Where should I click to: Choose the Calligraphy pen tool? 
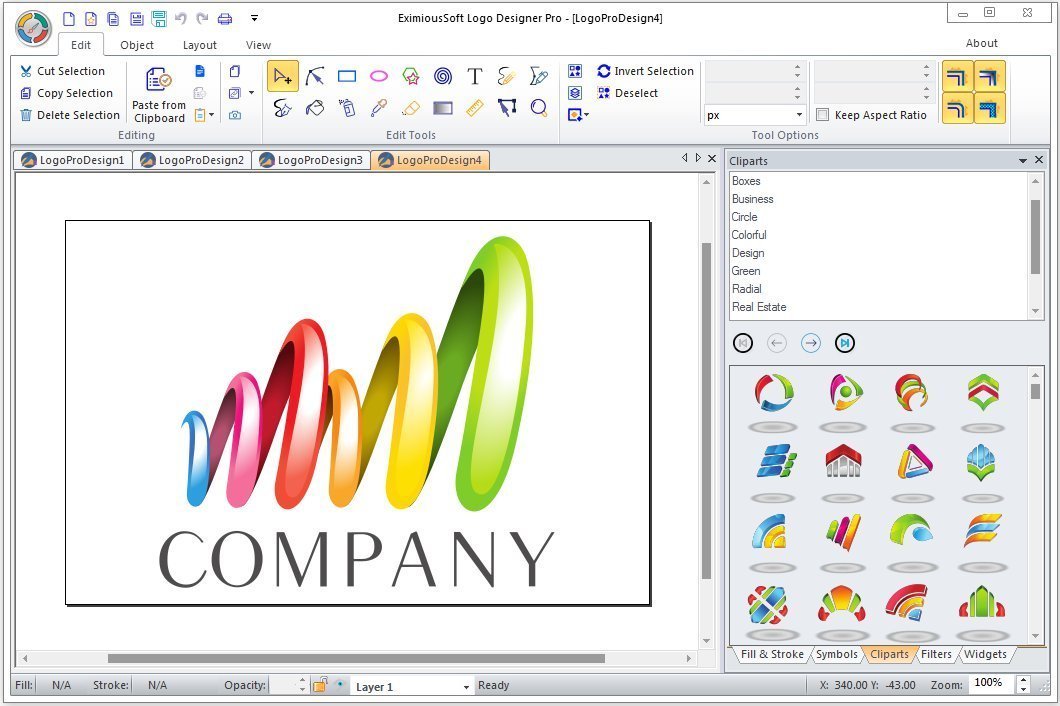point(283,108)
